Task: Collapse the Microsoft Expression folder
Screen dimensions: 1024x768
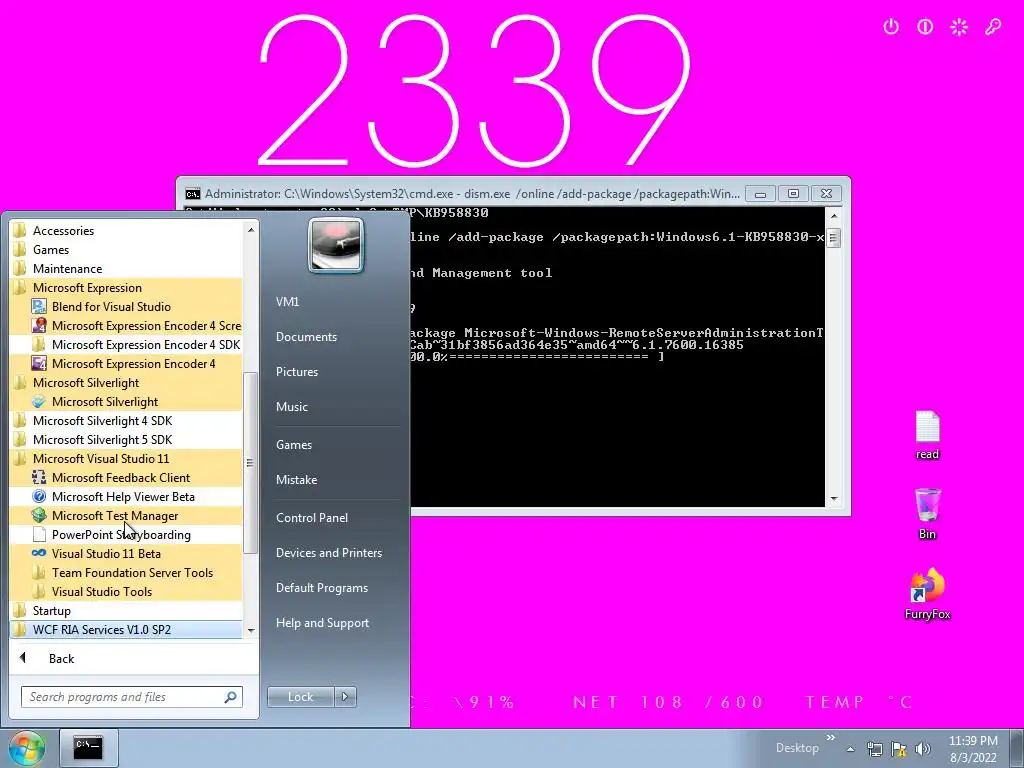Action: tap(125, 287)
